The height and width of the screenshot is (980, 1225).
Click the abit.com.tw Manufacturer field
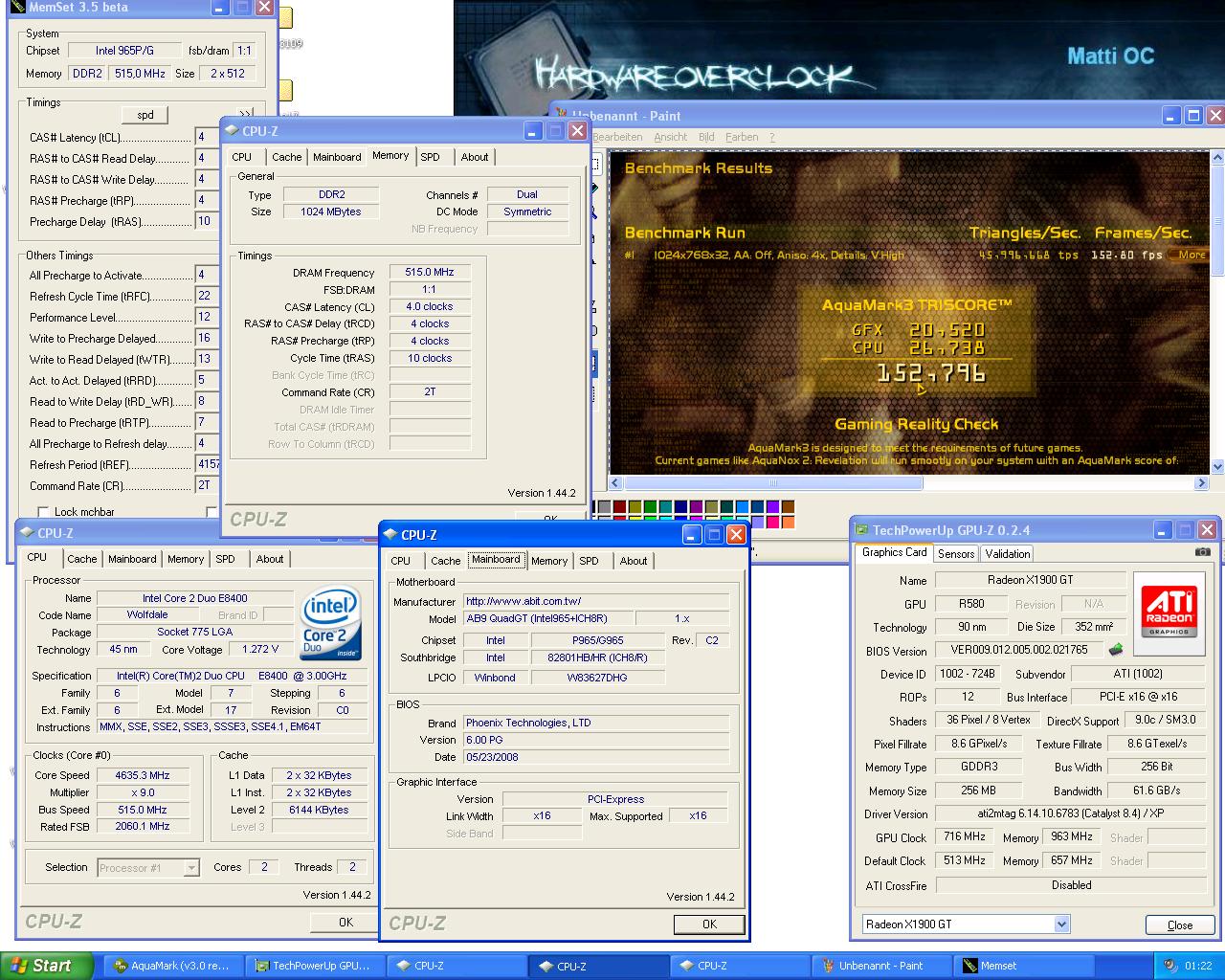click(x=596, y=601)
